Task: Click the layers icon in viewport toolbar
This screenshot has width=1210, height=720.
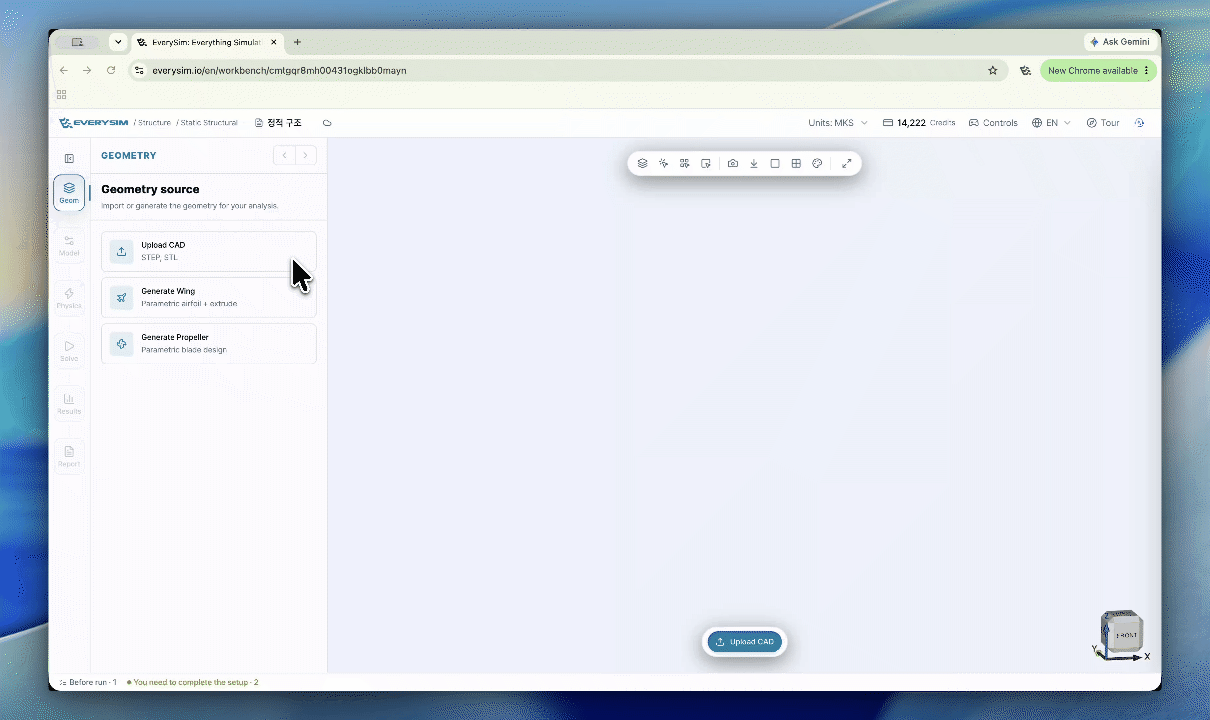Action: coord(642,163)
